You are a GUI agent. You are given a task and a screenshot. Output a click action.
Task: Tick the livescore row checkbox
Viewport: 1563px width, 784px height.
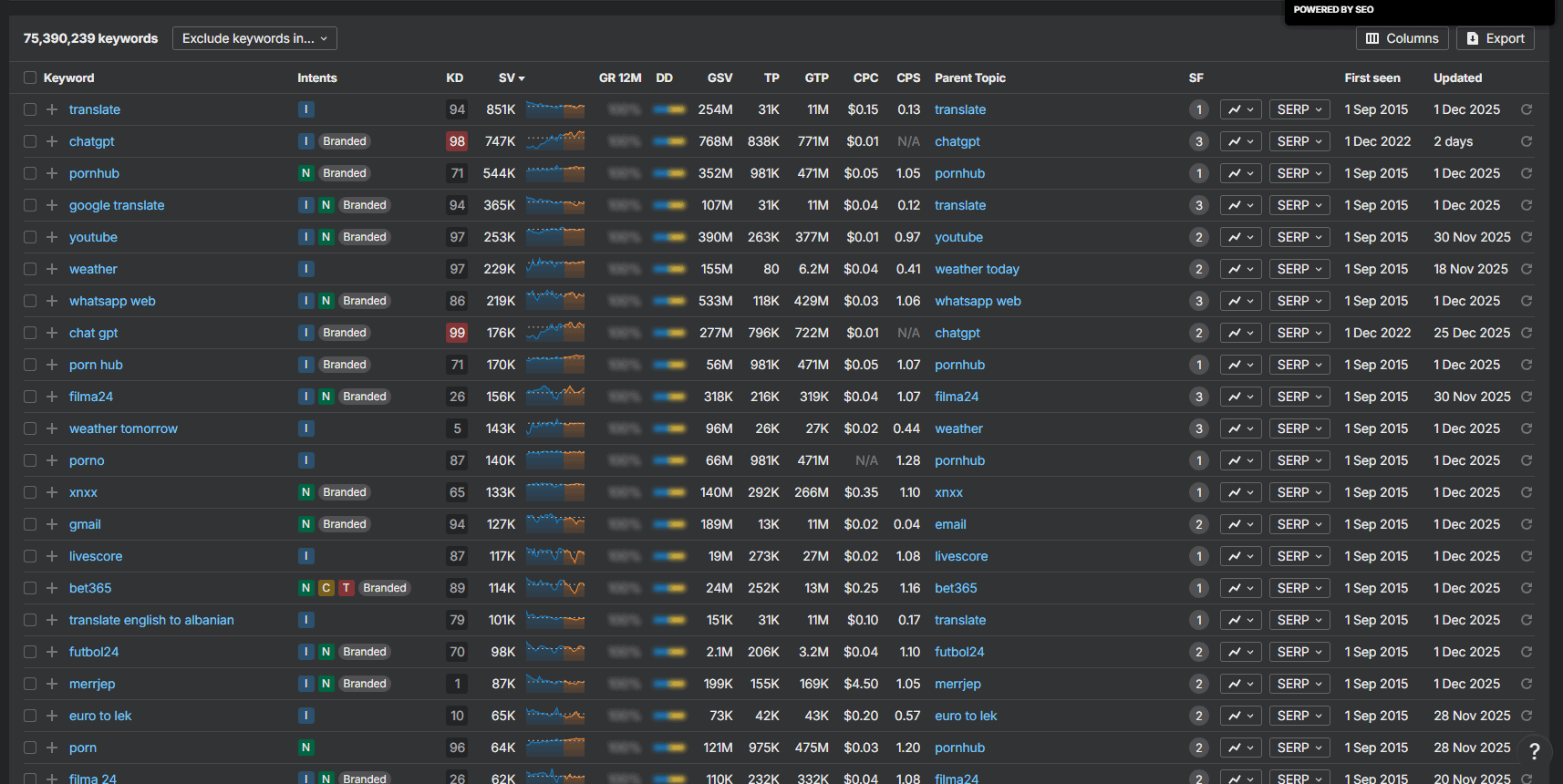[30, 556]
